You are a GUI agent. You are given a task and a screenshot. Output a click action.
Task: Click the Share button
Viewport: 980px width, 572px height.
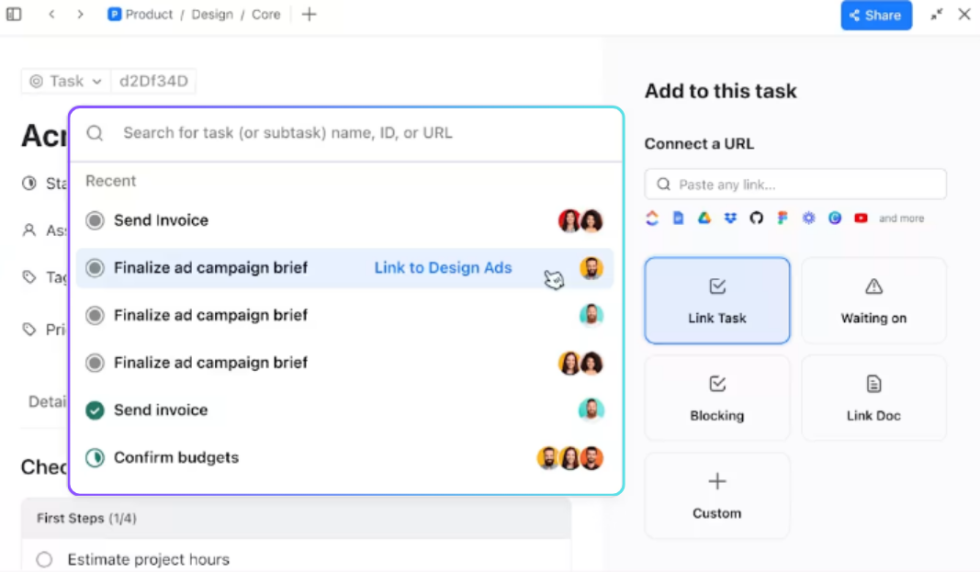pos(876,15)
